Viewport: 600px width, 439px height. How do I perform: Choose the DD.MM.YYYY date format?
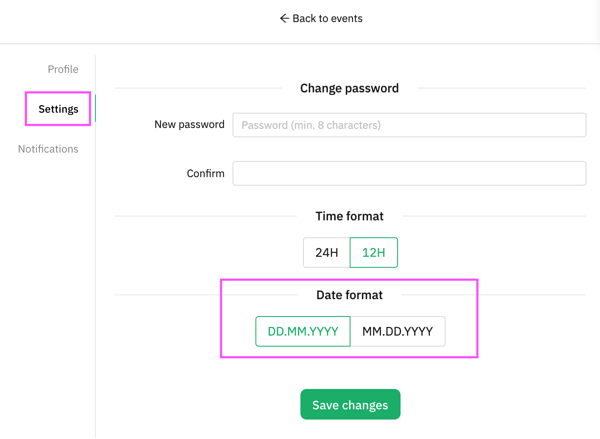[303, 331]
